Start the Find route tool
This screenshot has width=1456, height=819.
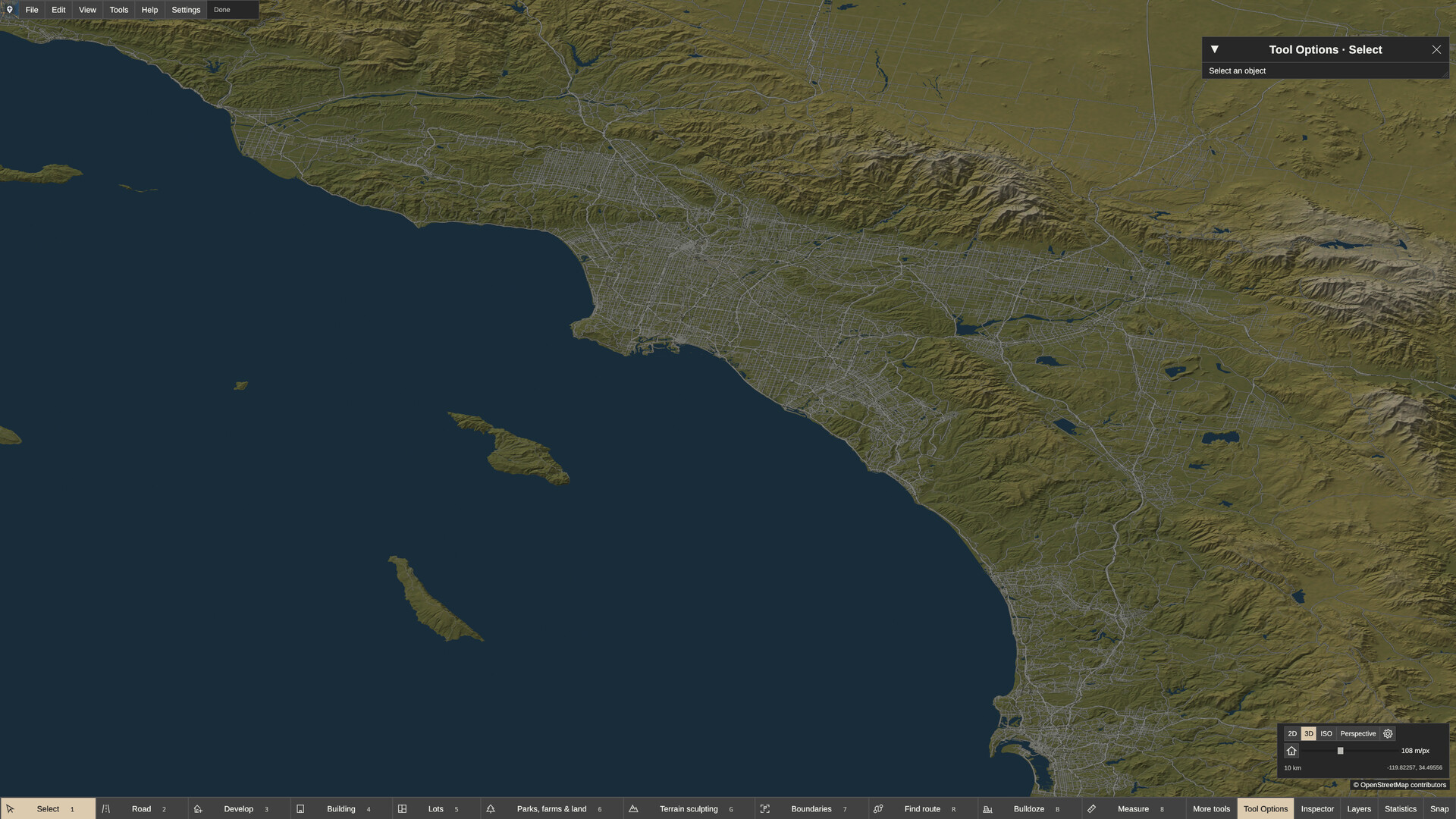[x=922, y=808]
